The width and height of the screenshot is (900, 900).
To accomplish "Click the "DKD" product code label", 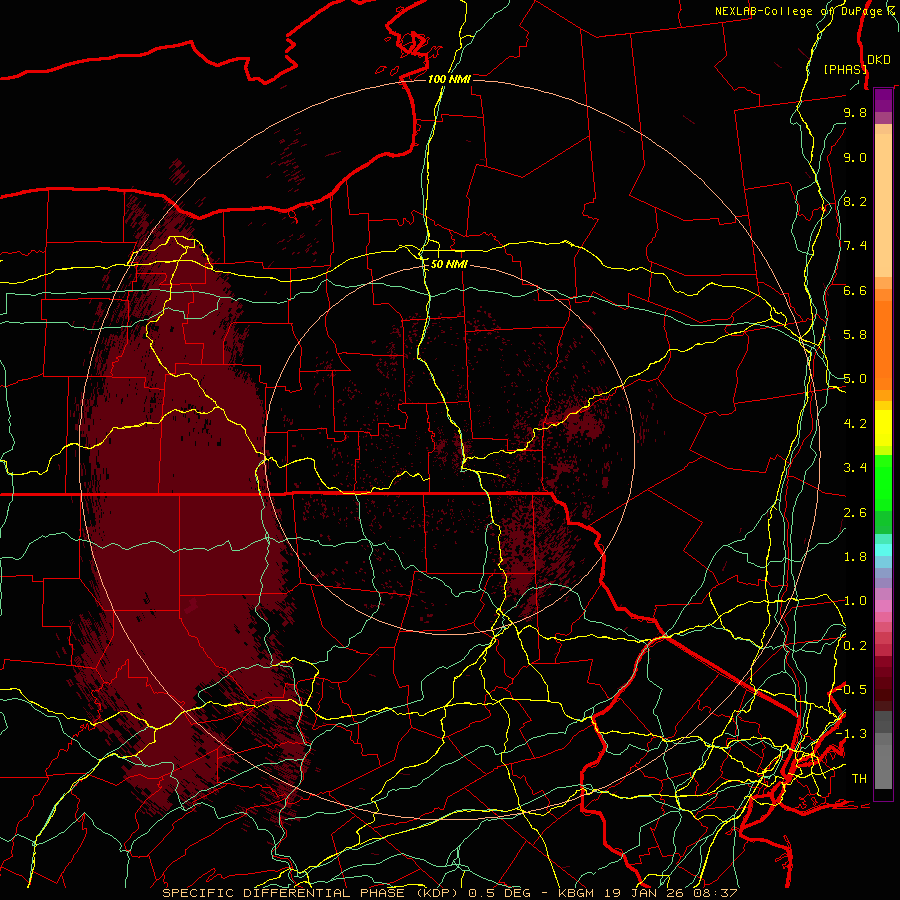I will (879, 60).
